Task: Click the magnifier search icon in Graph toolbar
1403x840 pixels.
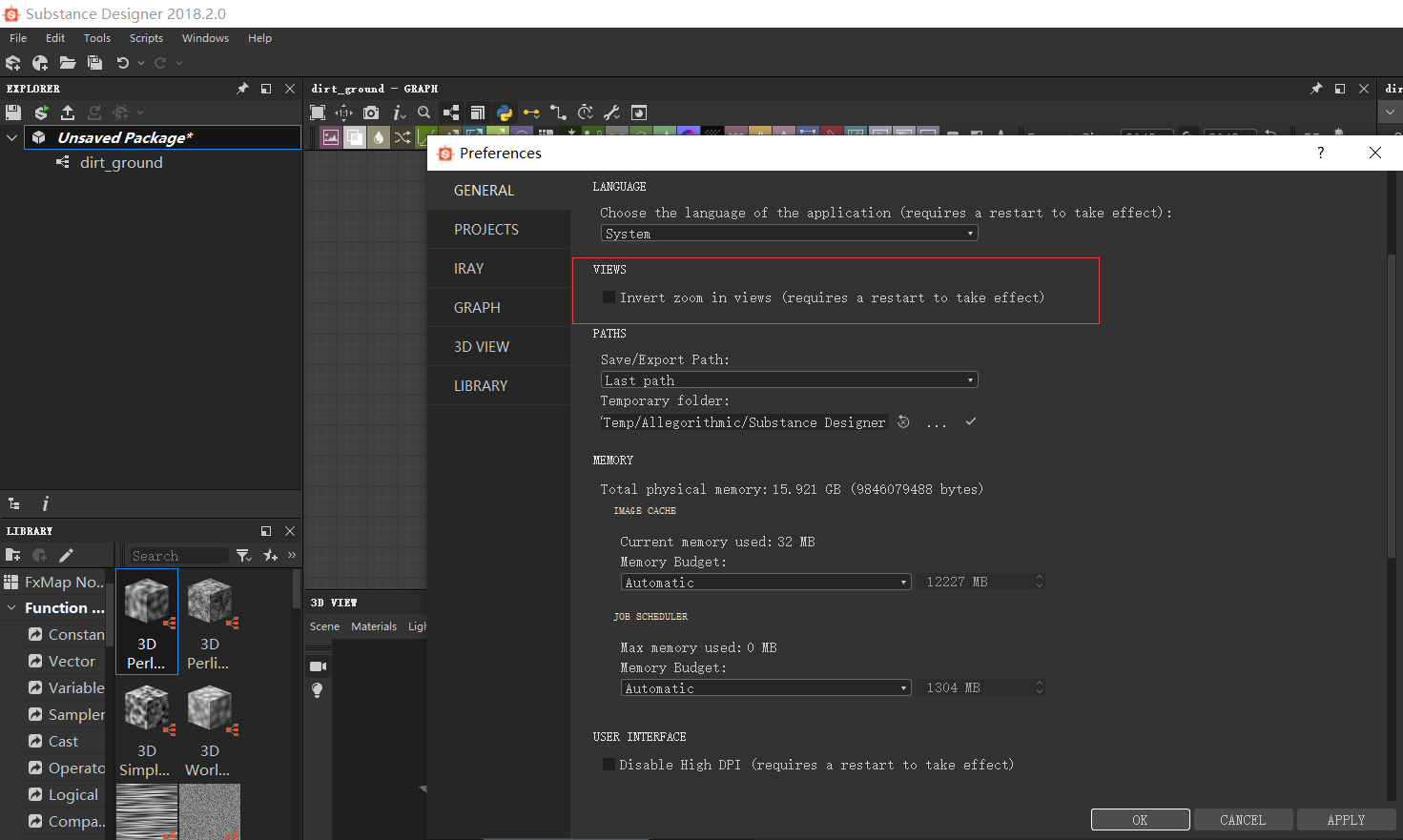Action: [x=424, y=113]
